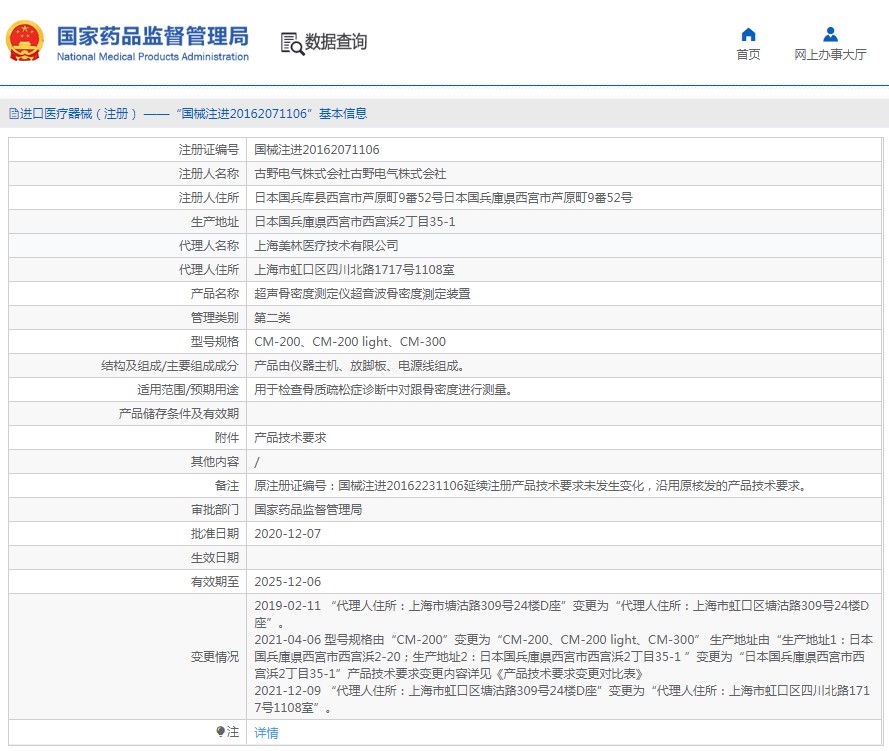Image resolution: width=889 pixels, height=751 pixels.
Task: Select the 2019-02-11 change record line
Action: pyautogui.click(x=561, y=614)
